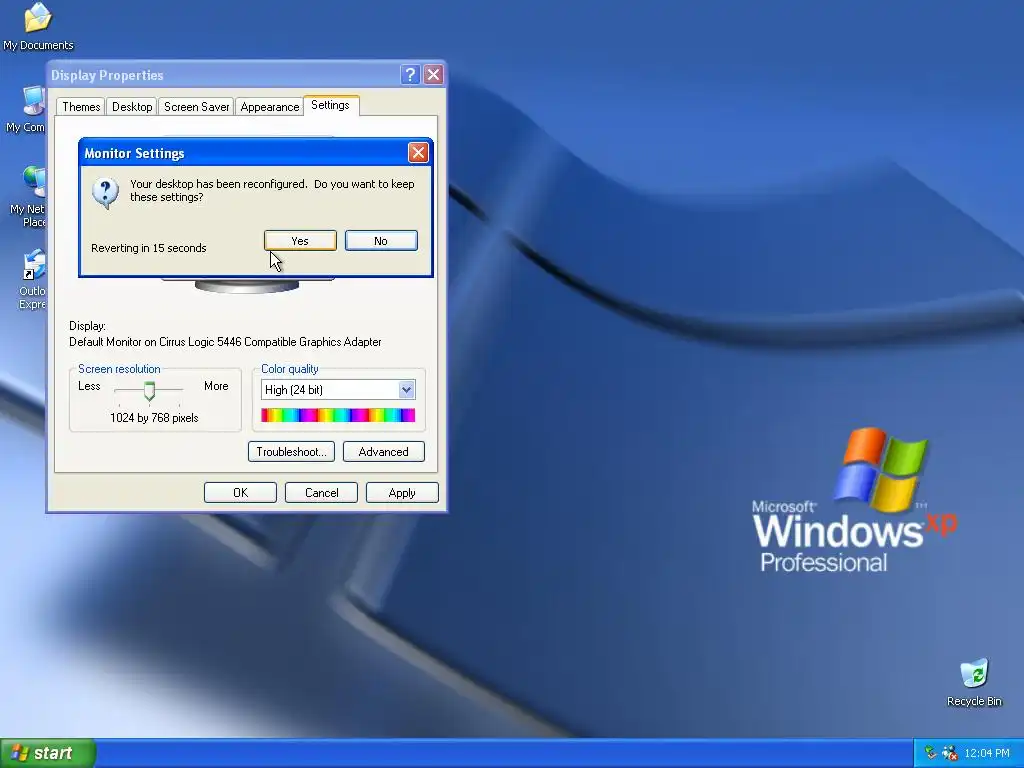This screenshot has width=1024, height=768.
Task: Close the Display Properties window
Action: pyautogui.click(x=433, y=74)
